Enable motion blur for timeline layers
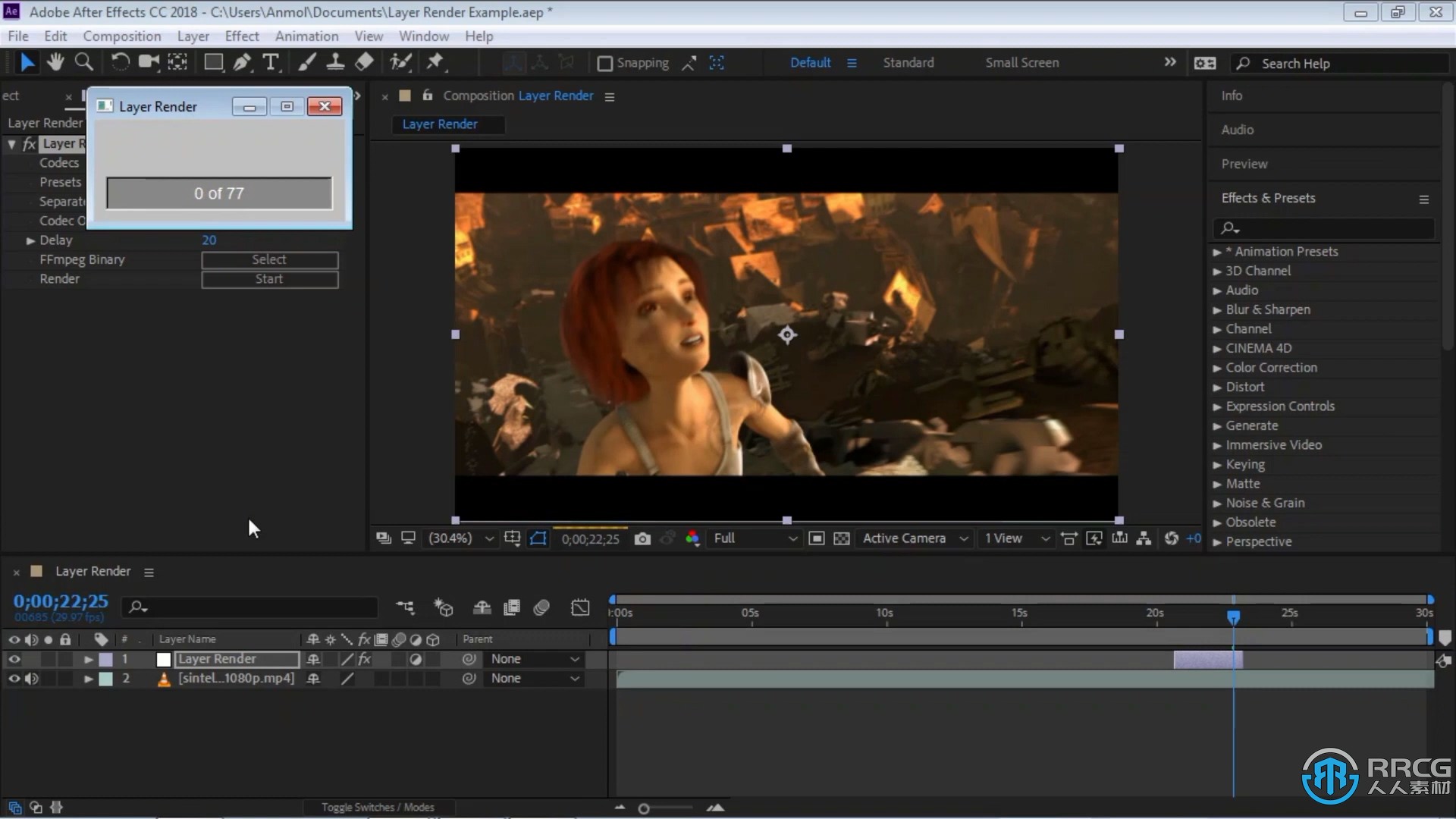Viewport: 1456px width, 819px height. [x=541, y=607]
